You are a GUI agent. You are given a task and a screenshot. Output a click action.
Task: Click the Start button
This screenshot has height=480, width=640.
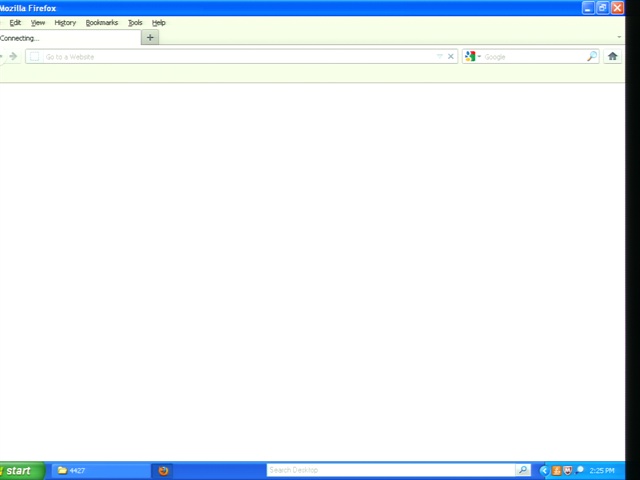click(21, 471)
